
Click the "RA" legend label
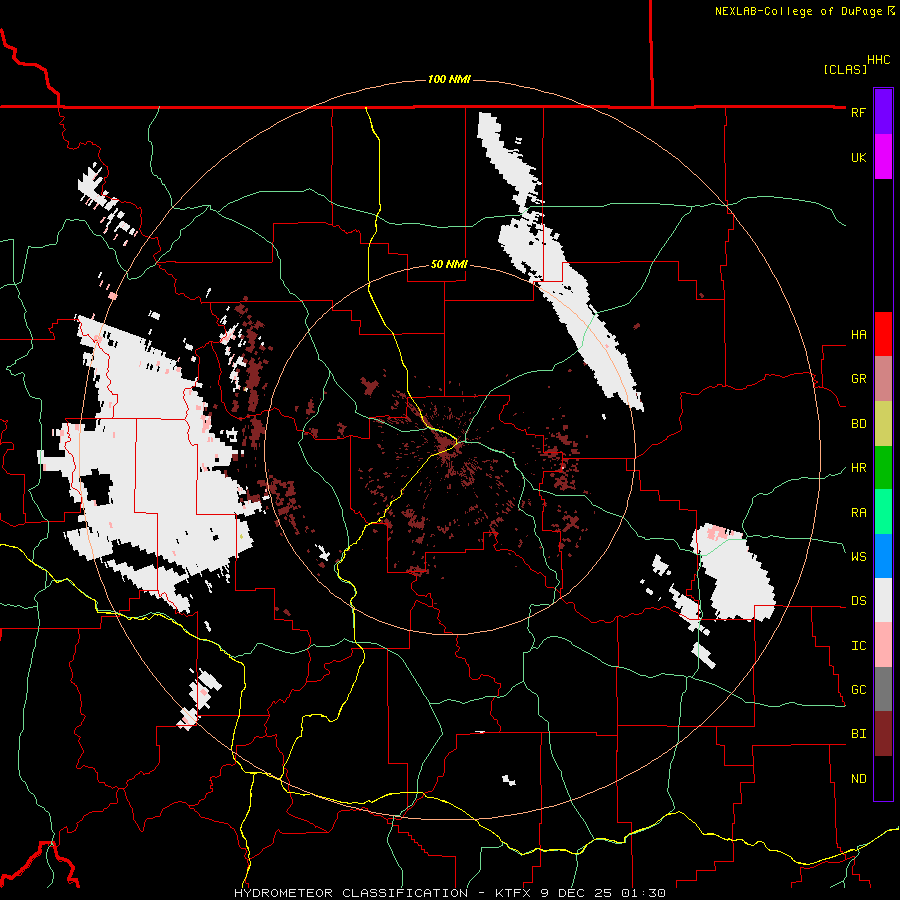(858, 513)
